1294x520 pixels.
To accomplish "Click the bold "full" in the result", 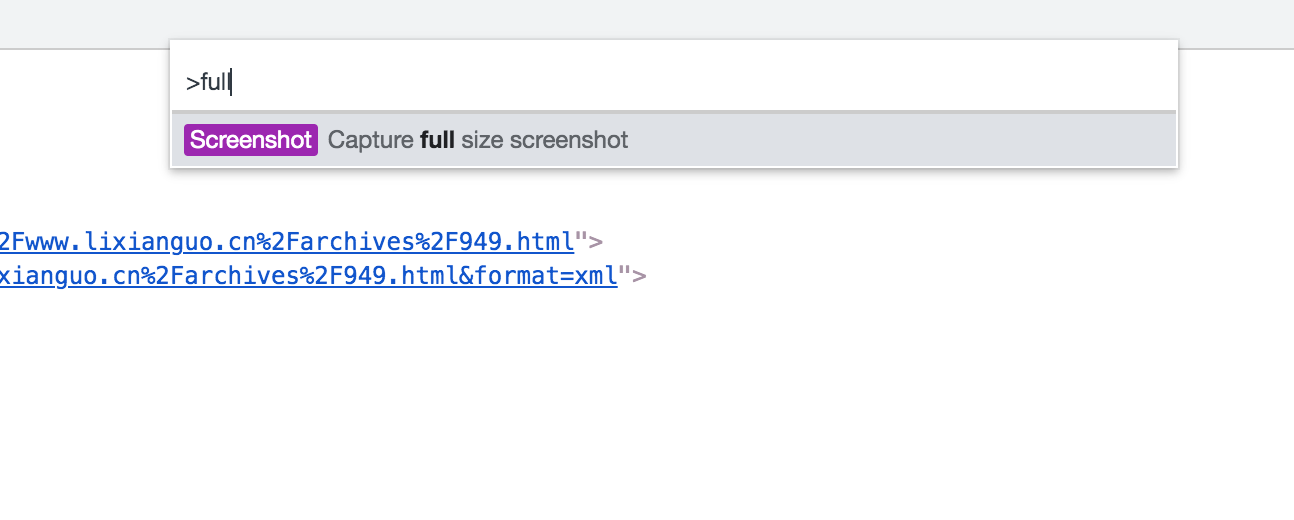I will point(438,140).
